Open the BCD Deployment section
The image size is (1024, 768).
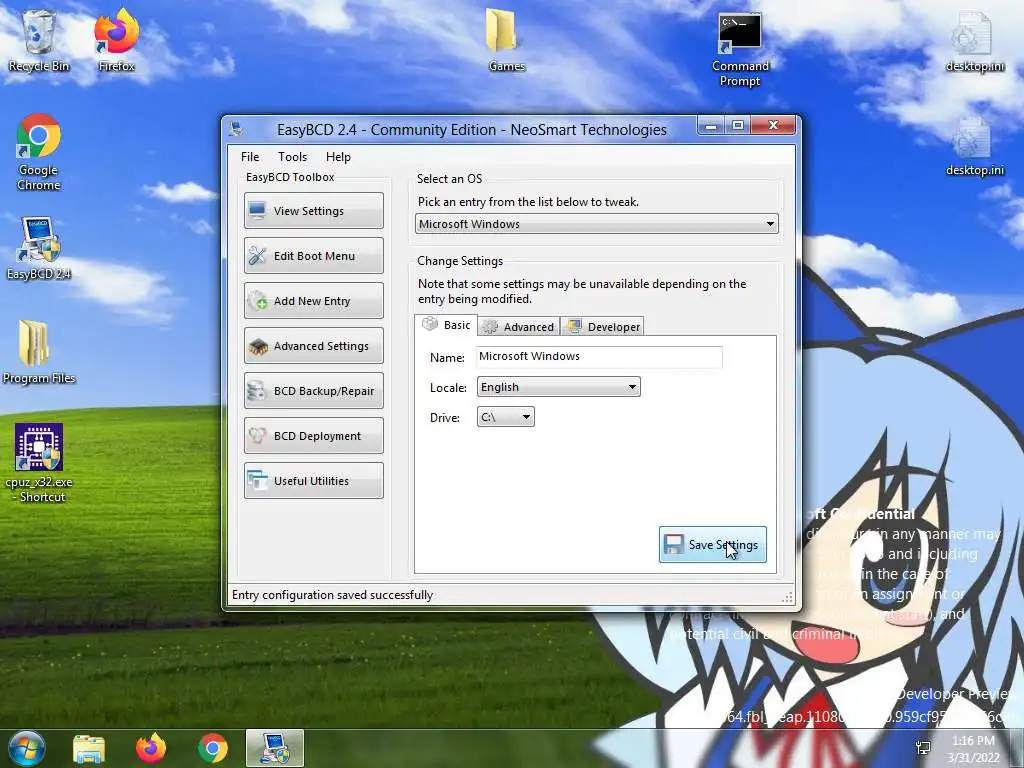tap(313, 436)
